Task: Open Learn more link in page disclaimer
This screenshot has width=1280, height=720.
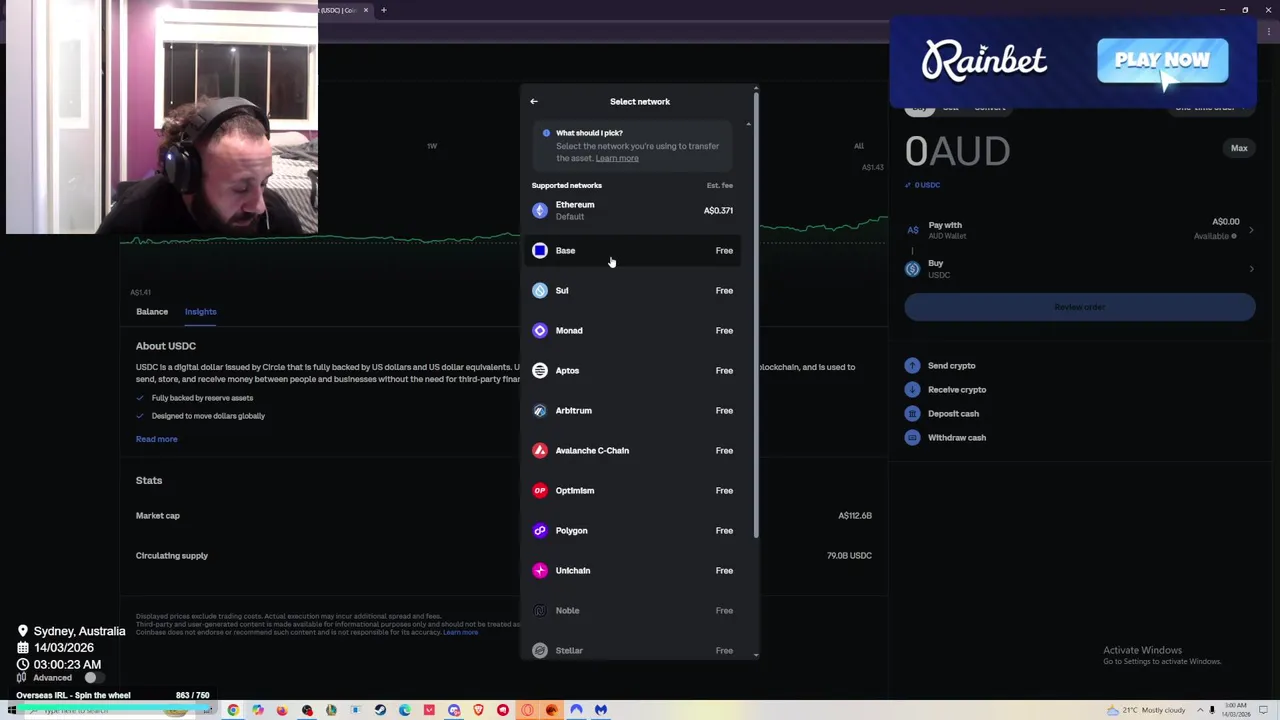Action: (461, 632)
